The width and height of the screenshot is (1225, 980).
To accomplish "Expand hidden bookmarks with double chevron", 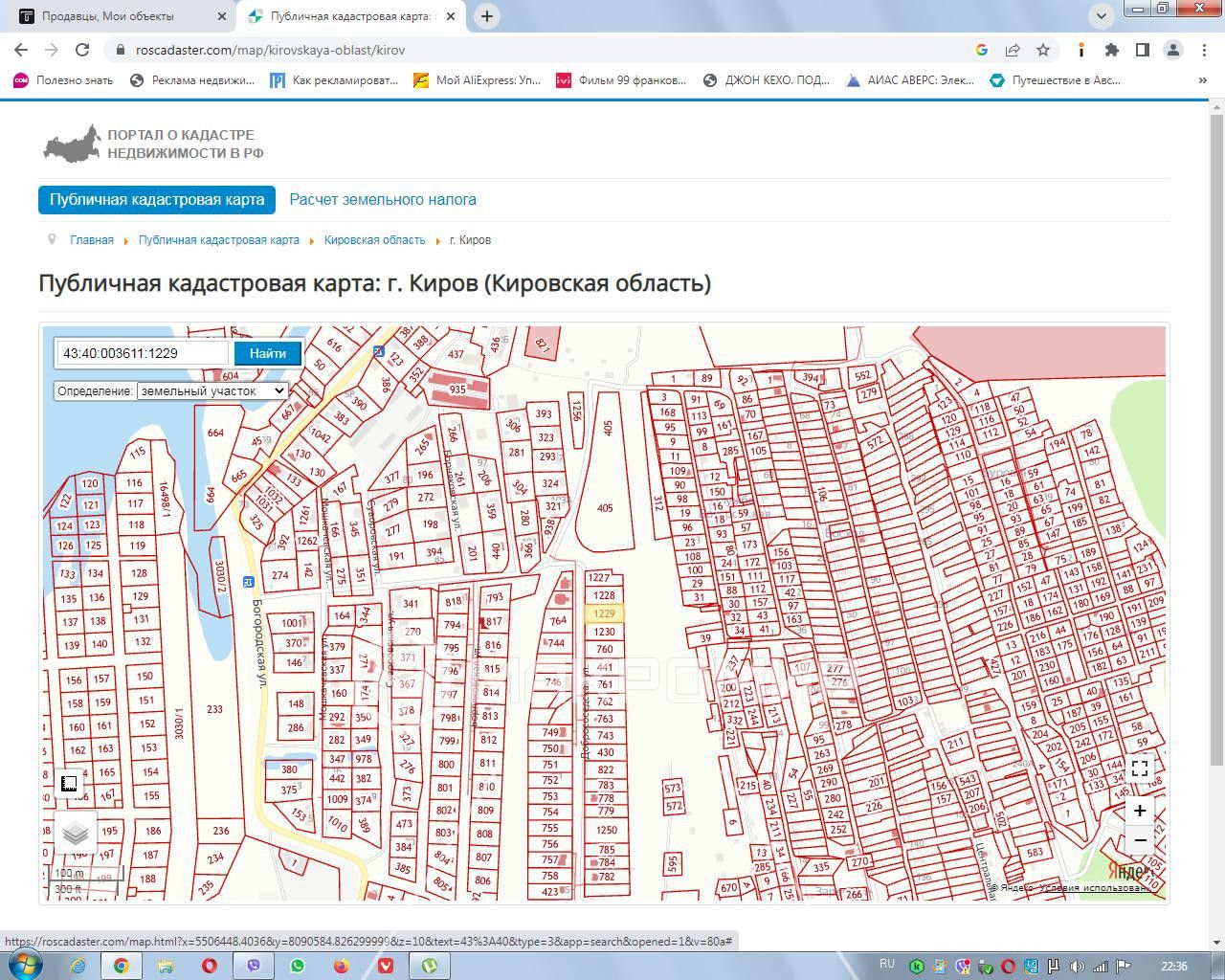I will click(x=1203, y=80).
